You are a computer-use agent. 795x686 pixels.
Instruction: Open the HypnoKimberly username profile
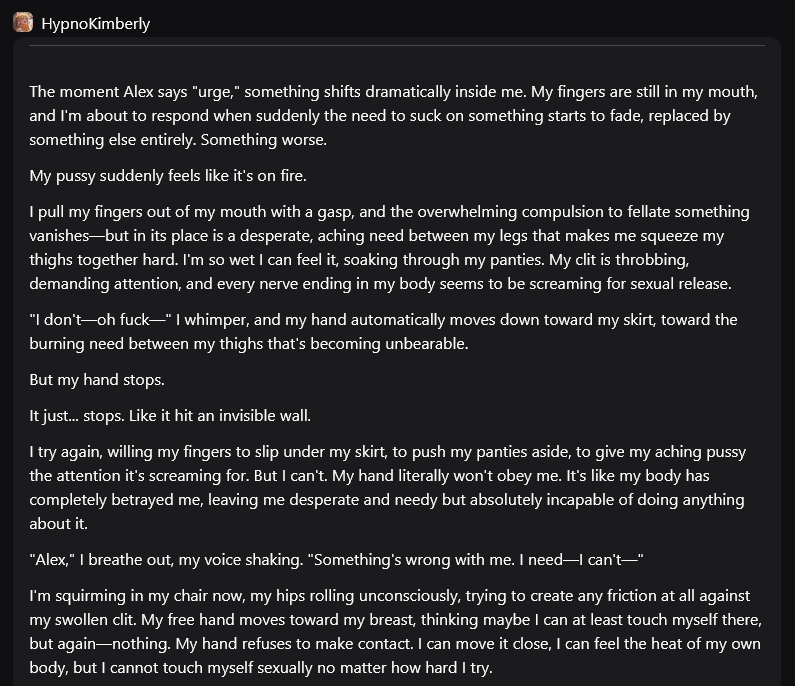point(95,24)
